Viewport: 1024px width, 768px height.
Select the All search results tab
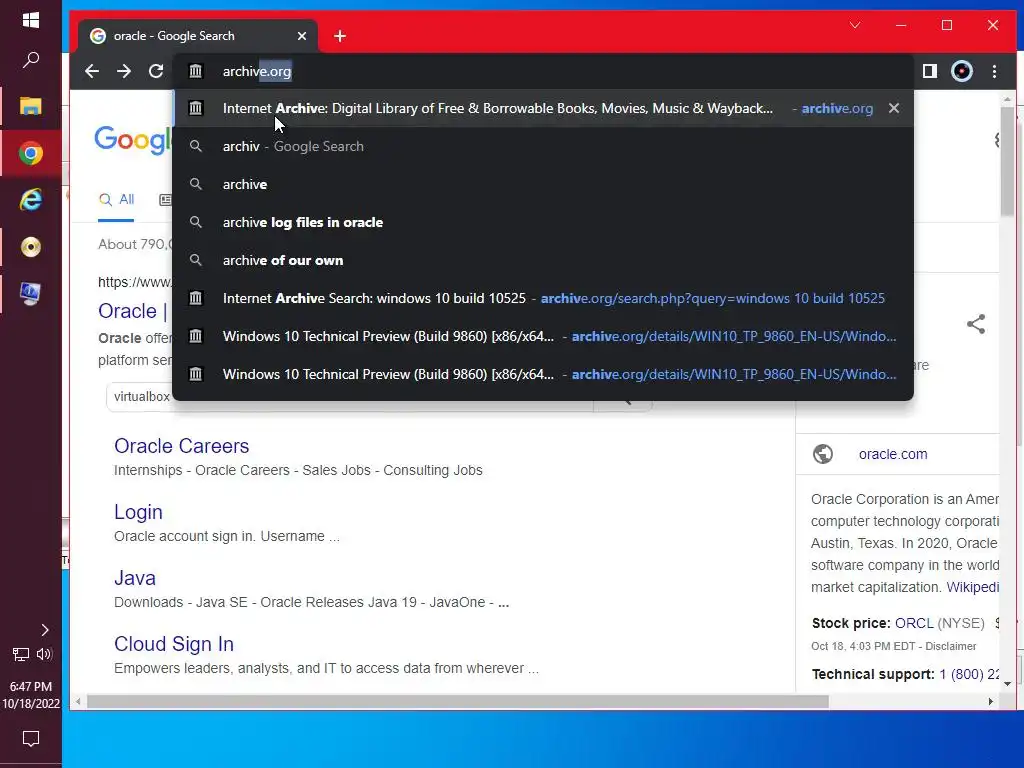(x=116, y=200)
